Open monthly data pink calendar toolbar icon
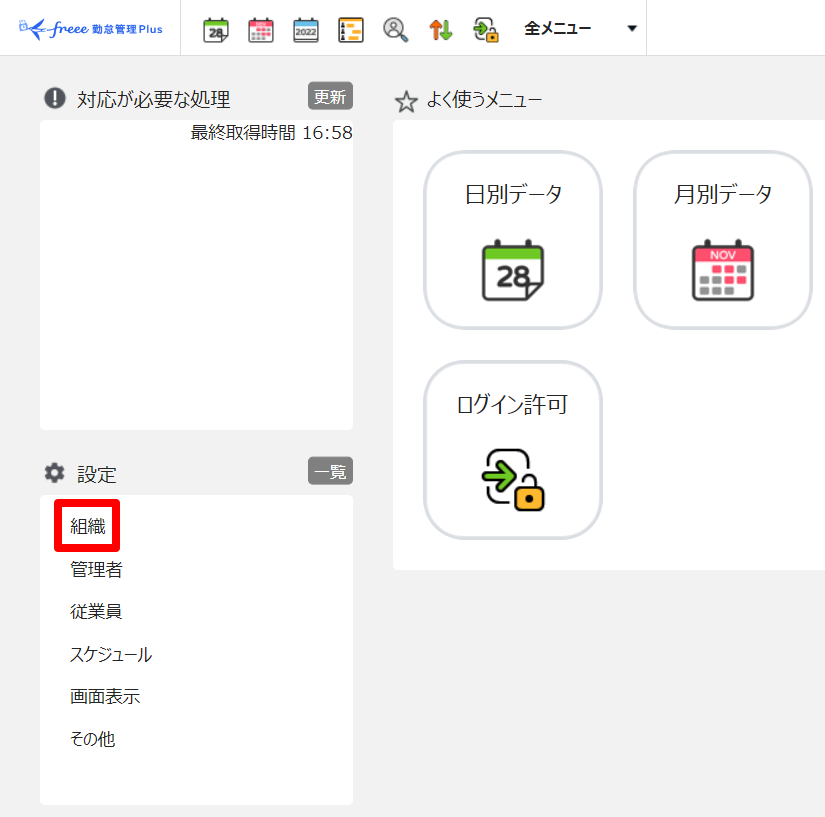Viewport: 825px width, 817px height. [261, 30]
